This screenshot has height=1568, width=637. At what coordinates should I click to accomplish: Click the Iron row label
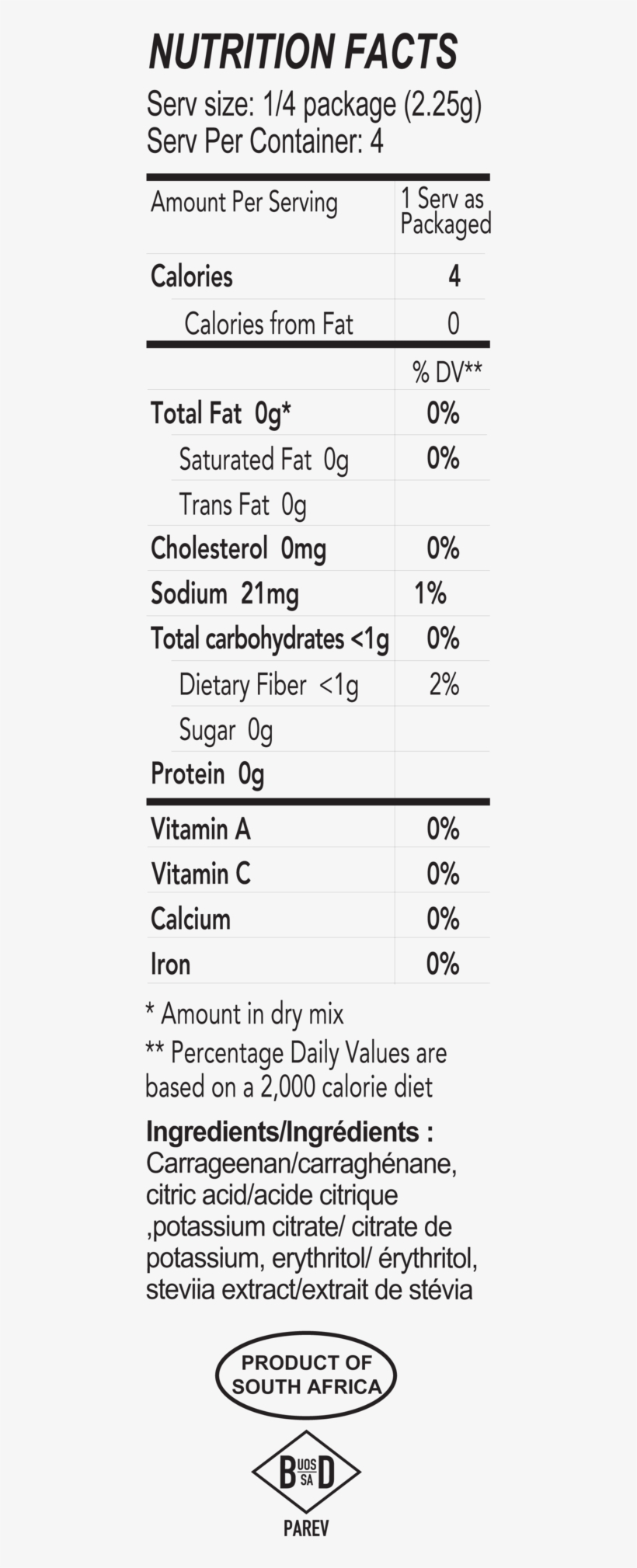pyautogui.click(x=170, y=965)
